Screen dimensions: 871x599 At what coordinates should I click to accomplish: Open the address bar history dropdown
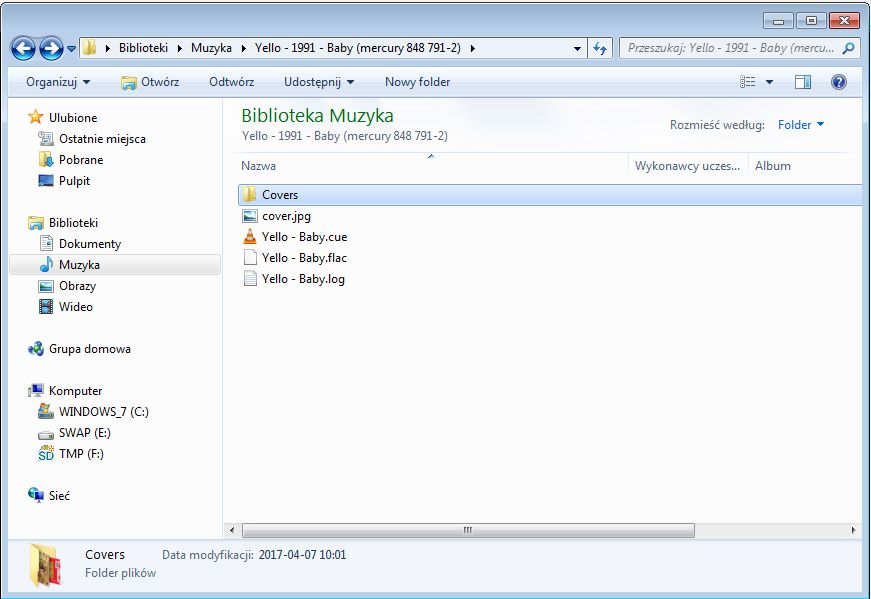tap(577, 48)
